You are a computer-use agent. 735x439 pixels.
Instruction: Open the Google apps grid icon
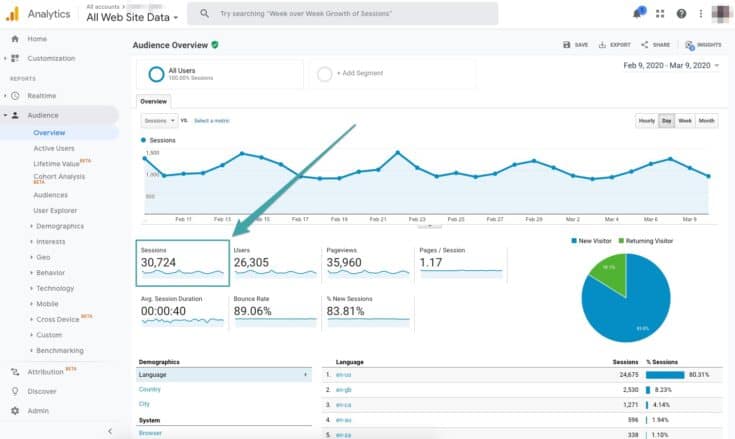[660, 14]
